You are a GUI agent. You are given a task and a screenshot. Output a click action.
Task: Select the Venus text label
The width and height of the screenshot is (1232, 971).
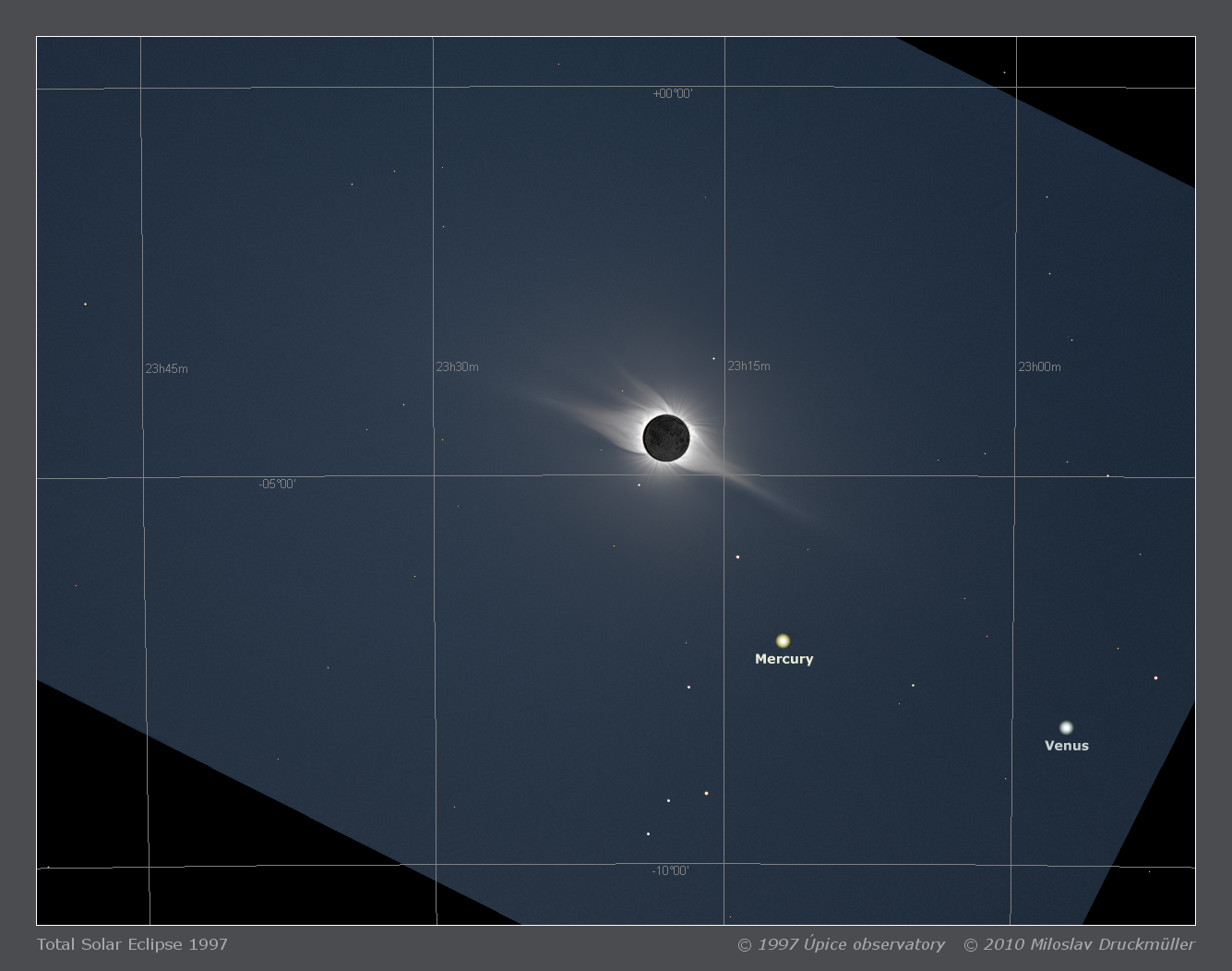[x=1066, y=746]
